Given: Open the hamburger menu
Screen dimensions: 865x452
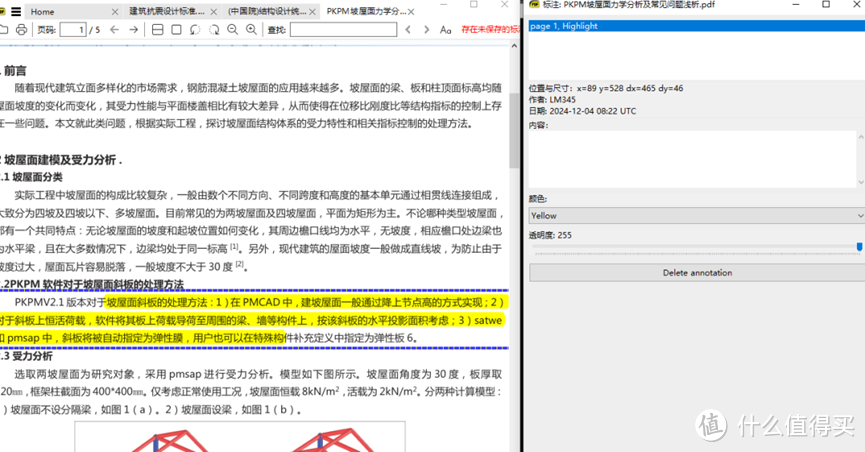Looking at the screenshot, I should pyautogui.click(x=16, y=11).
